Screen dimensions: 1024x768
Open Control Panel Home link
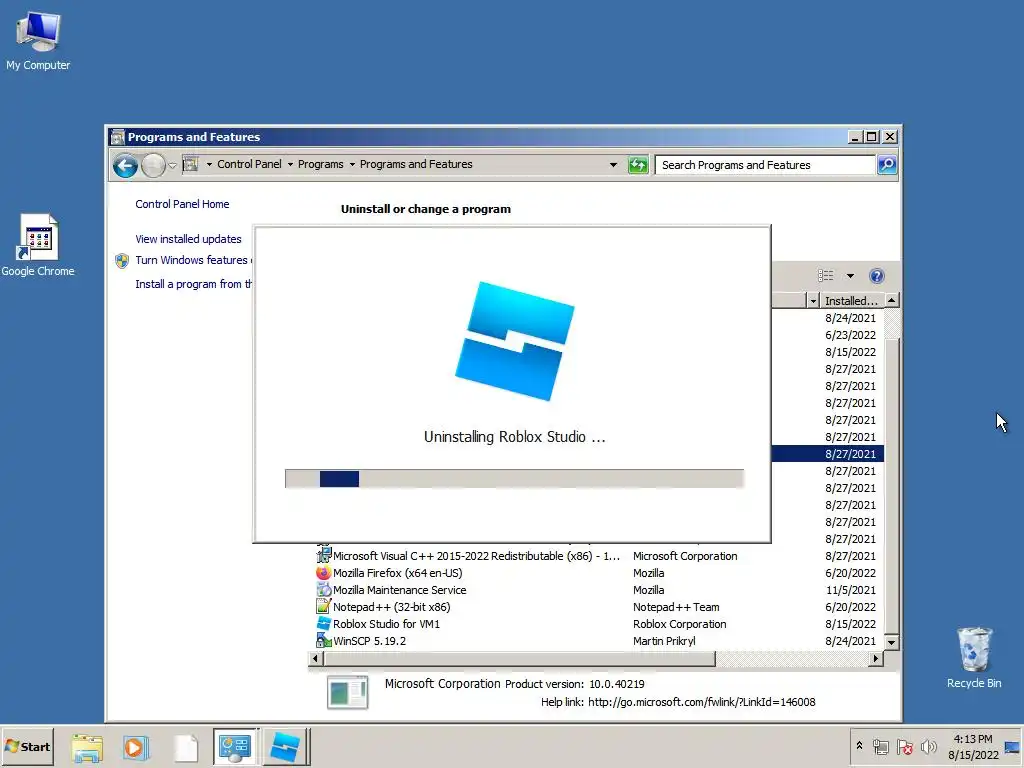[182, 204]
